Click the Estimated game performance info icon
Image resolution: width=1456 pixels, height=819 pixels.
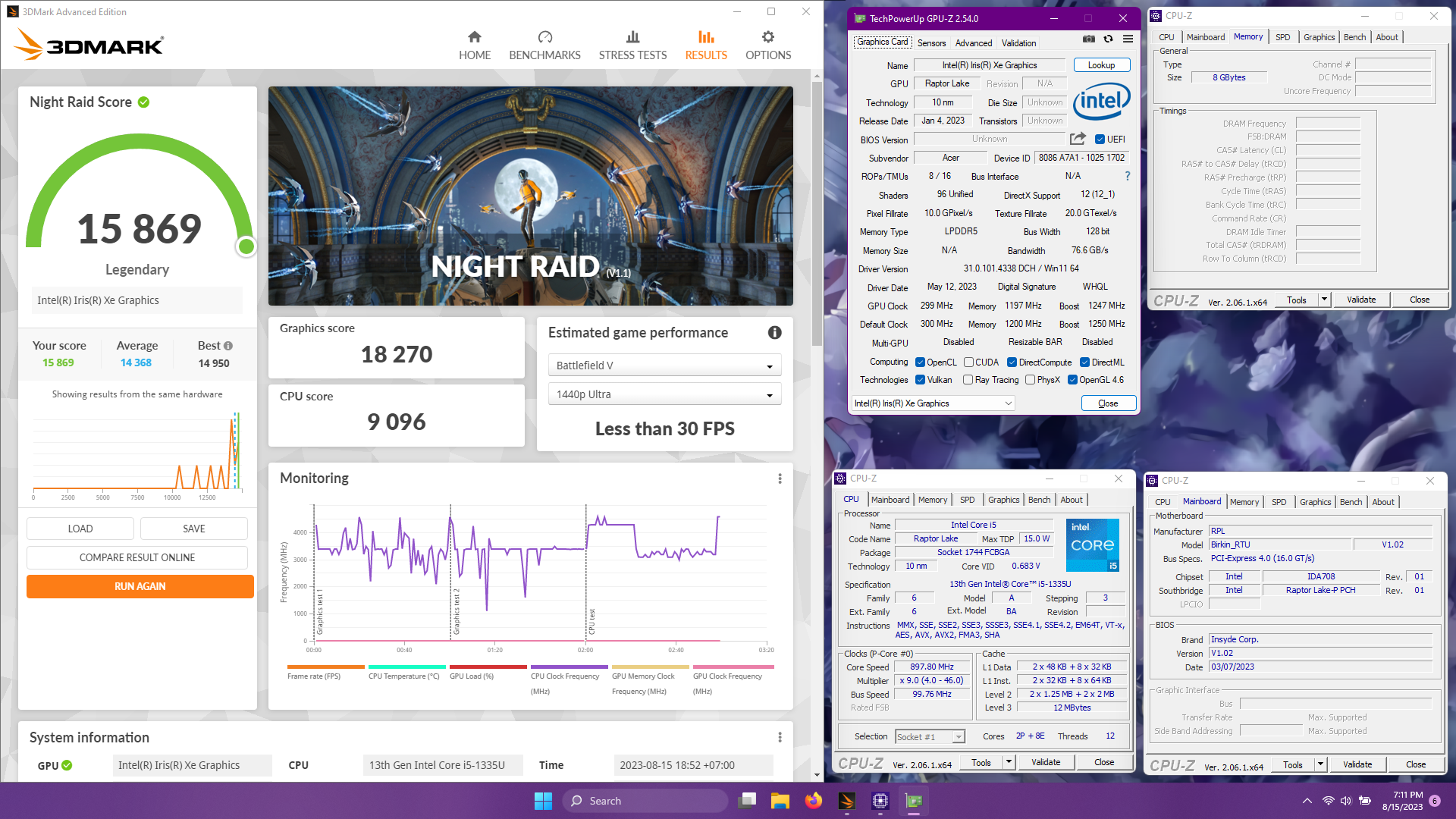coord(774,333)
